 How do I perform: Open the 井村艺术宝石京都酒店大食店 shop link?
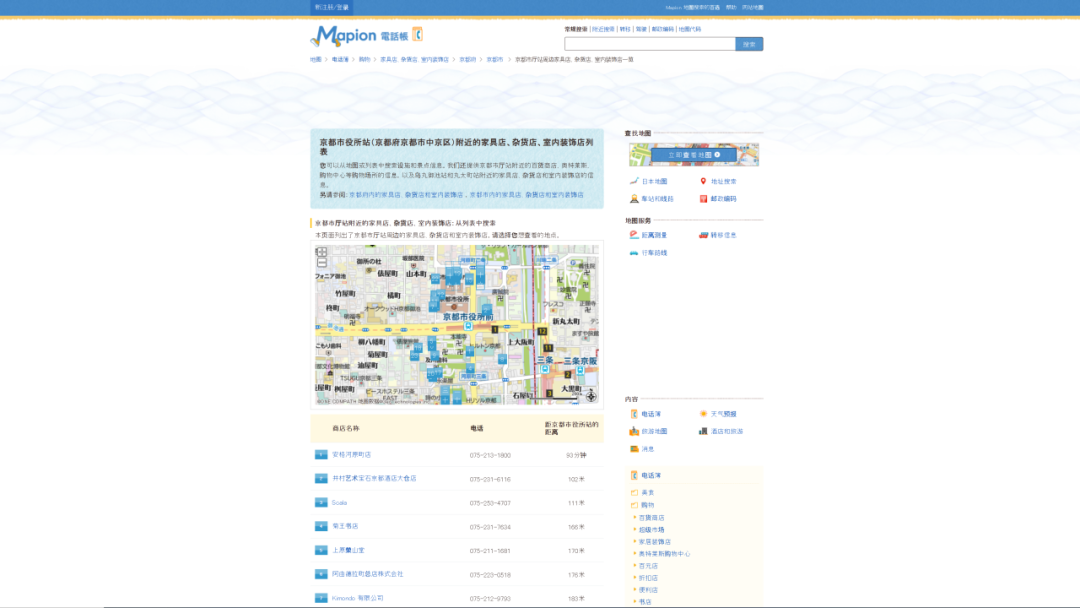374,478
